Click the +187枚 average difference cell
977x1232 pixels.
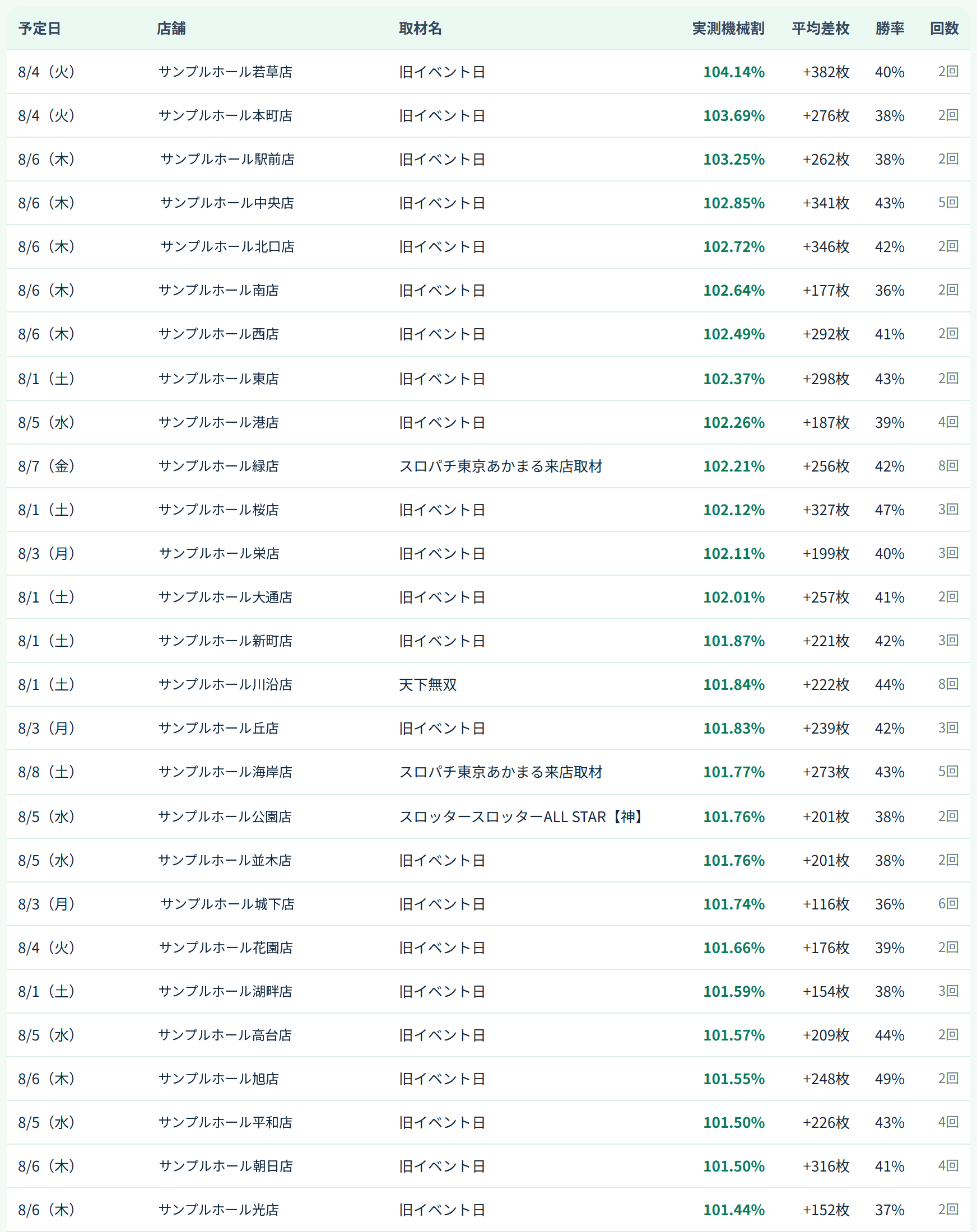826,423
